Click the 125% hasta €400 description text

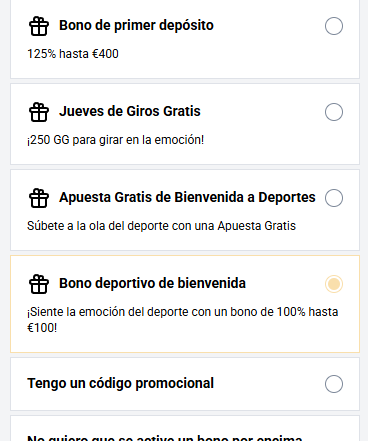click(x=73, y=54)
